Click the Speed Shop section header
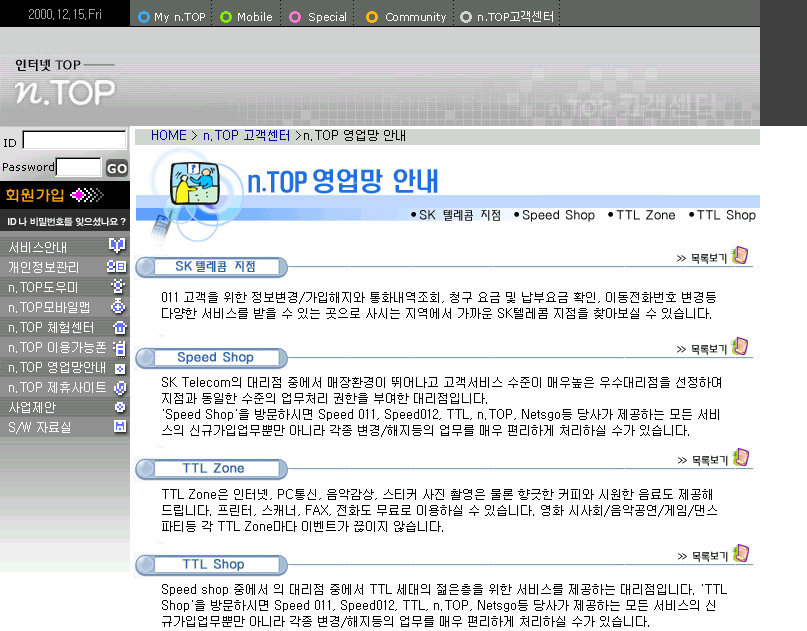Viewport: 807px width, 631px height. click(x=212, y=358)
